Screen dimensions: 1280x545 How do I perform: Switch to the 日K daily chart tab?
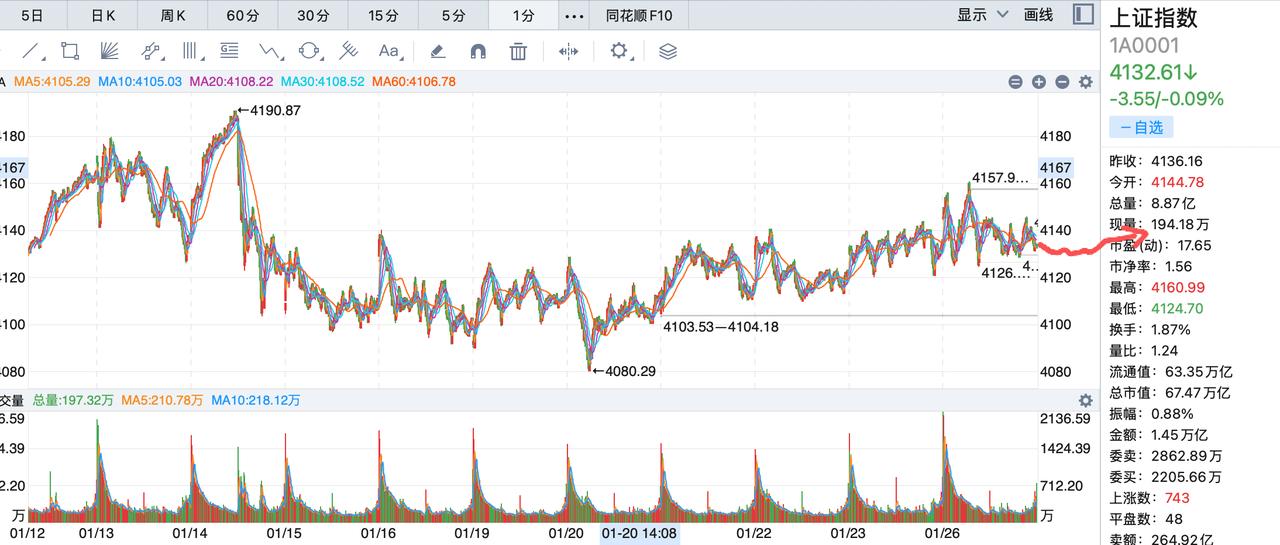coord(103,15)
